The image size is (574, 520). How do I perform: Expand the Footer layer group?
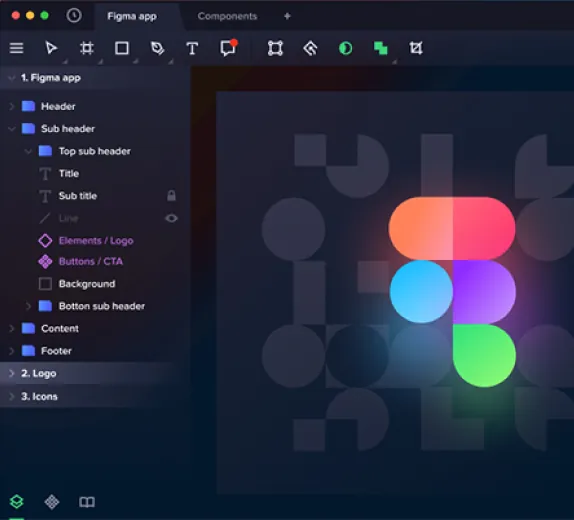pos(12,351)
